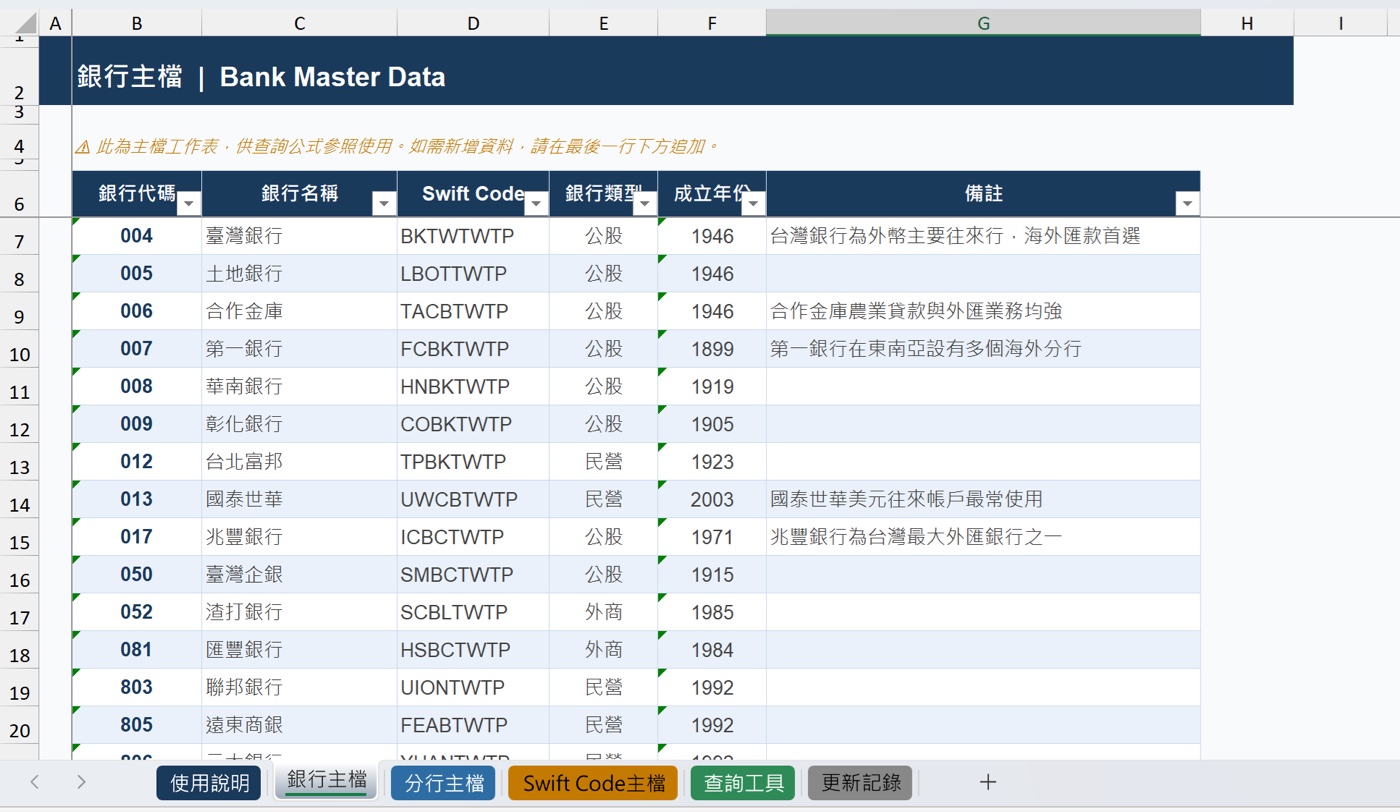This screenshot has height=812, width=1400.
Task: Open the Swift Code主檔 sheet tab
Action: pyautogui.click(x=593, y=783)
